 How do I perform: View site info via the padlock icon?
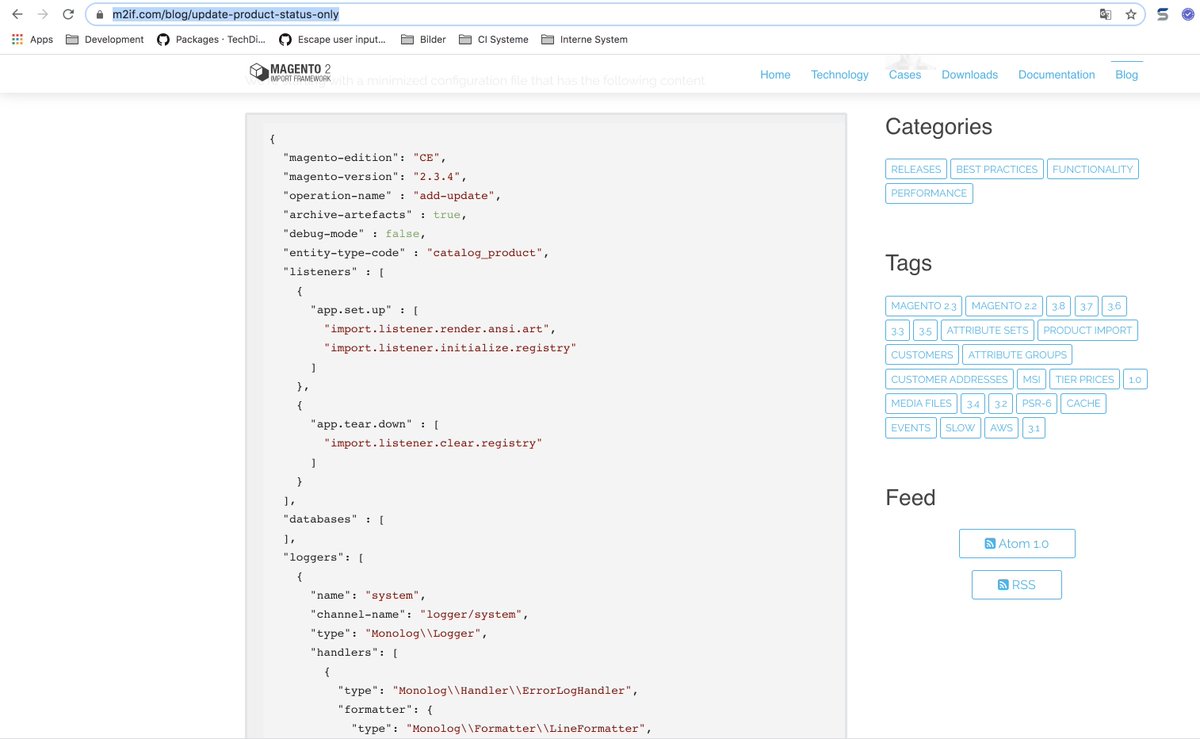pyautogui.click(x=100, y=15)
